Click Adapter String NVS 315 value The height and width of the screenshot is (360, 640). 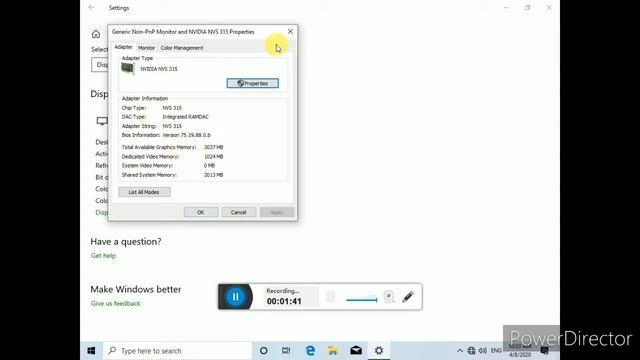click(172, 126)
